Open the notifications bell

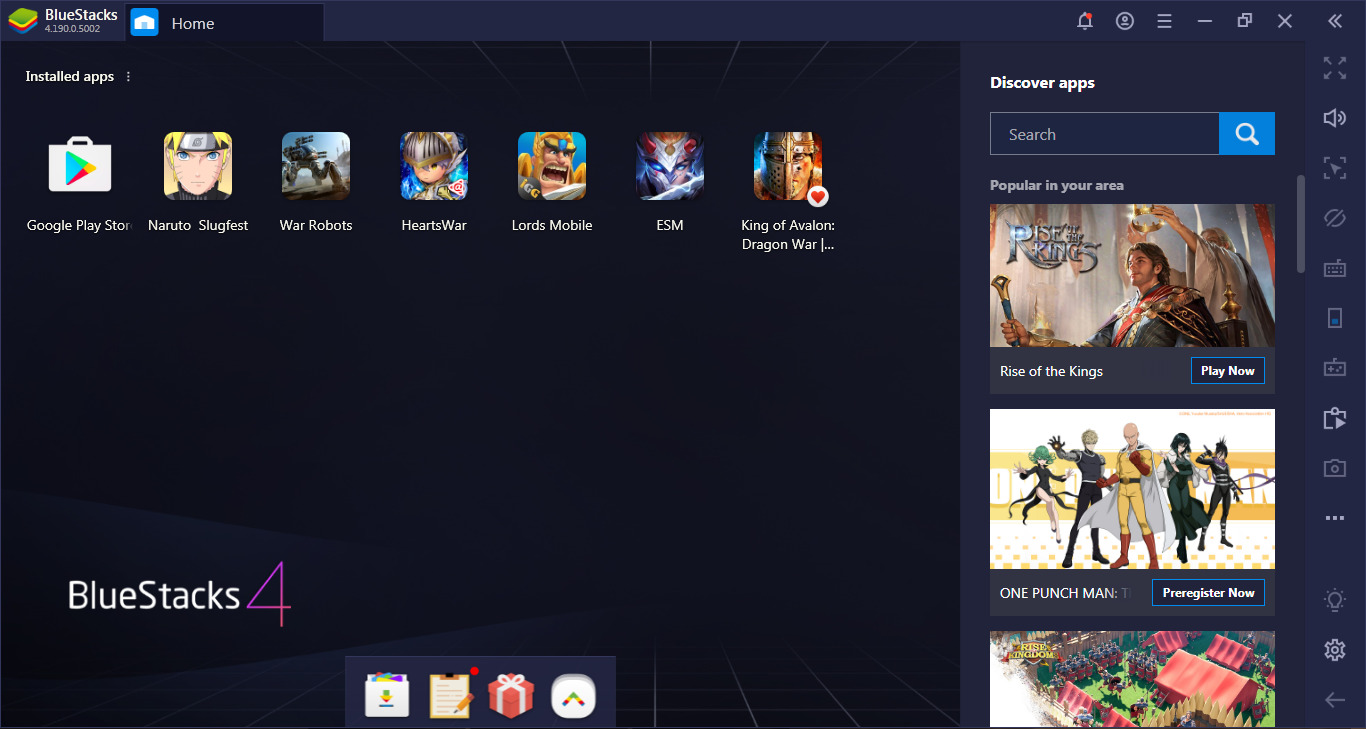point(1085,21)
